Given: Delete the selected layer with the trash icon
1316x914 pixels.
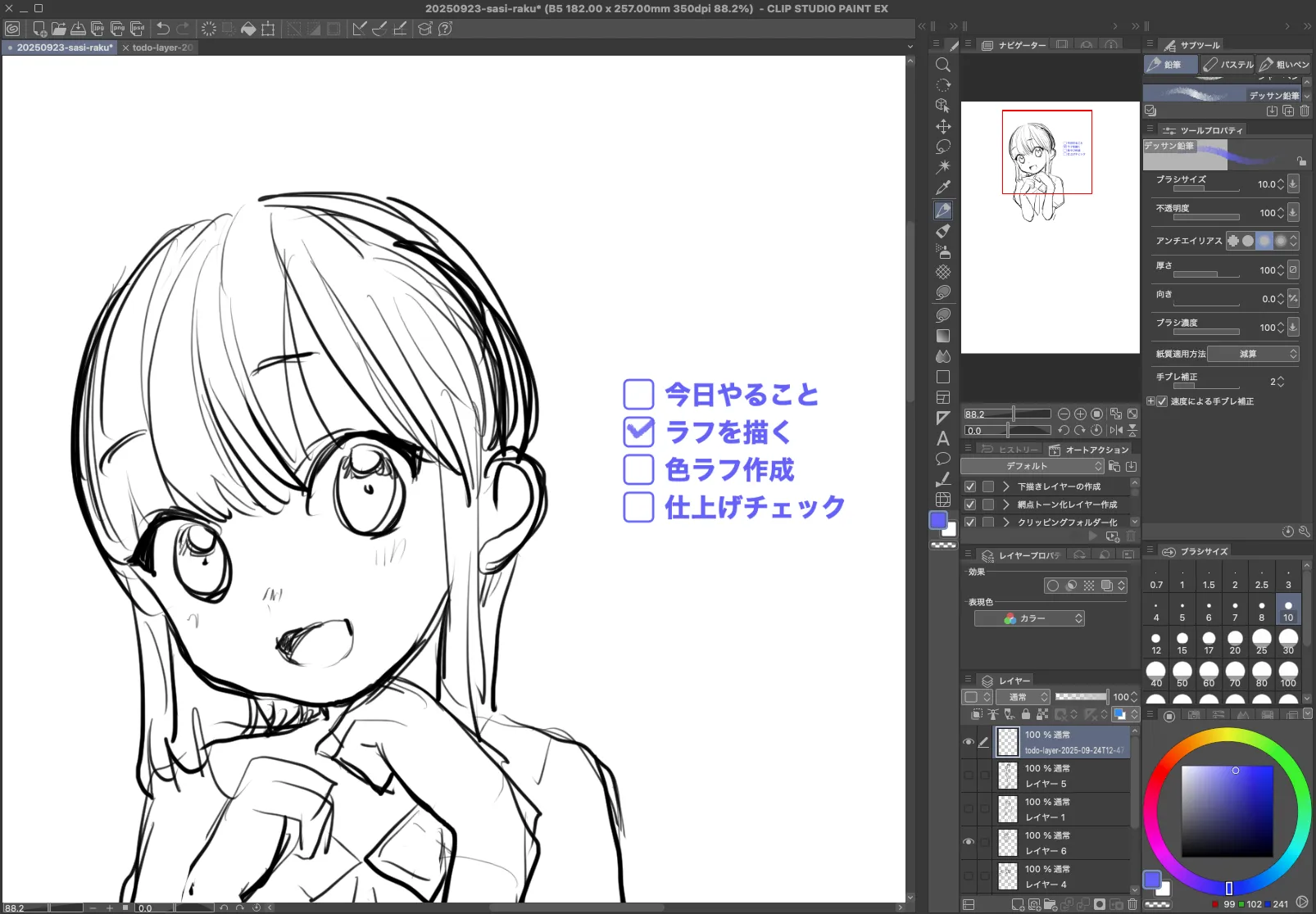Looking at the screenshot, I should 1132,904.
